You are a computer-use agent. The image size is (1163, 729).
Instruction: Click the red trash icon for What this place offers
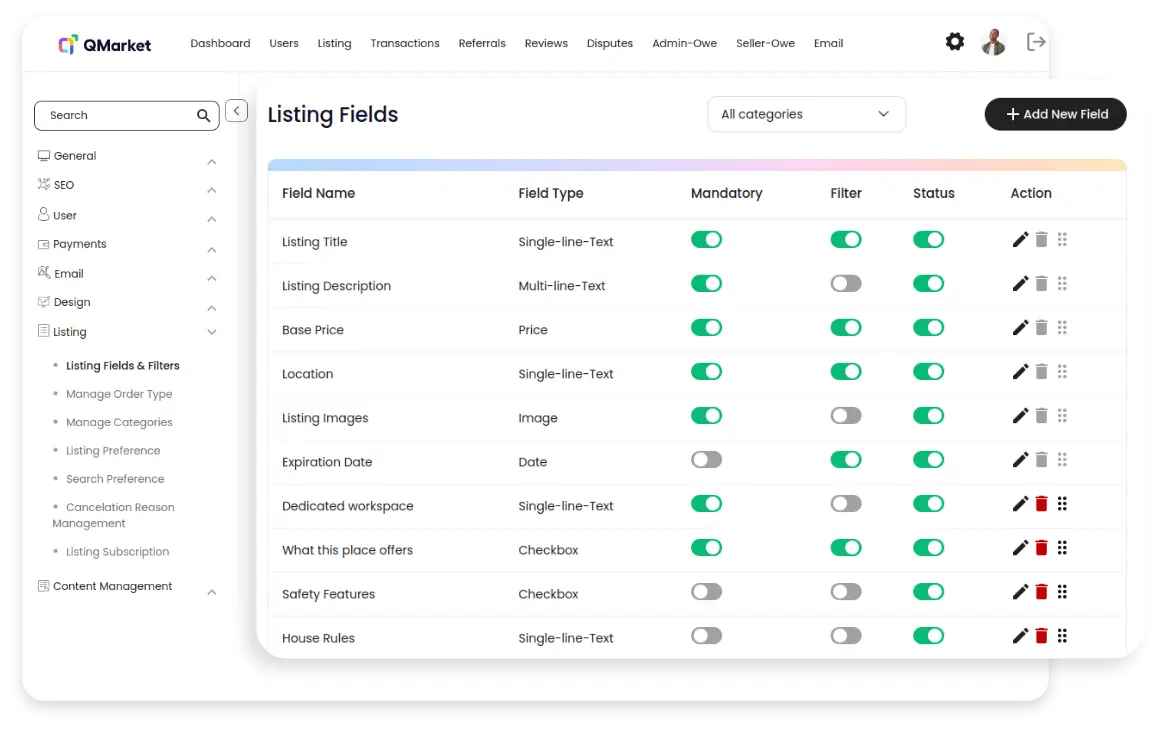pos(1041,548)
